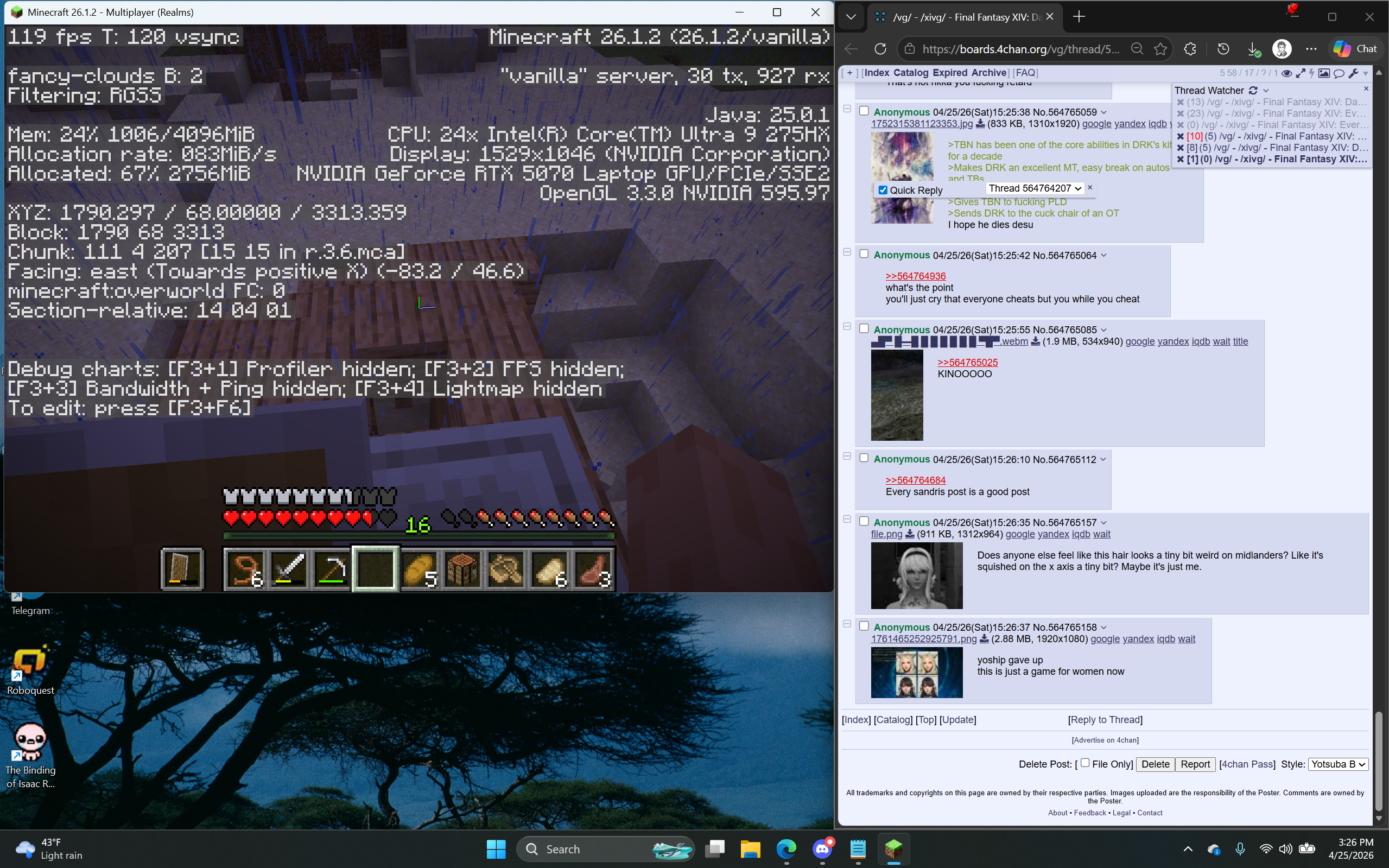1389x868 pixels.
Task: Open the gallery picture icon in header
Action: click(x=1324, y=73)
